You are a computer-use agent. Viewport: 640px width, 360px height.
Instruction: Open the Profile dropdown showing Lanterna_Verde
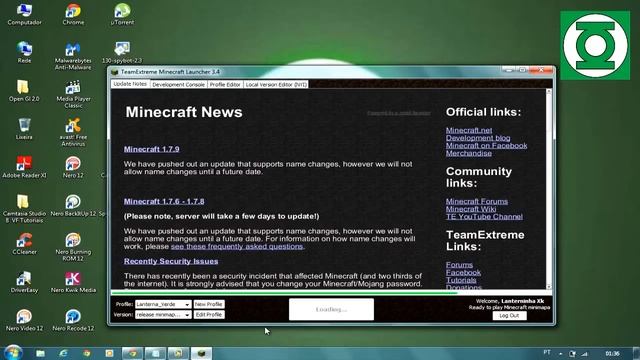163,304
